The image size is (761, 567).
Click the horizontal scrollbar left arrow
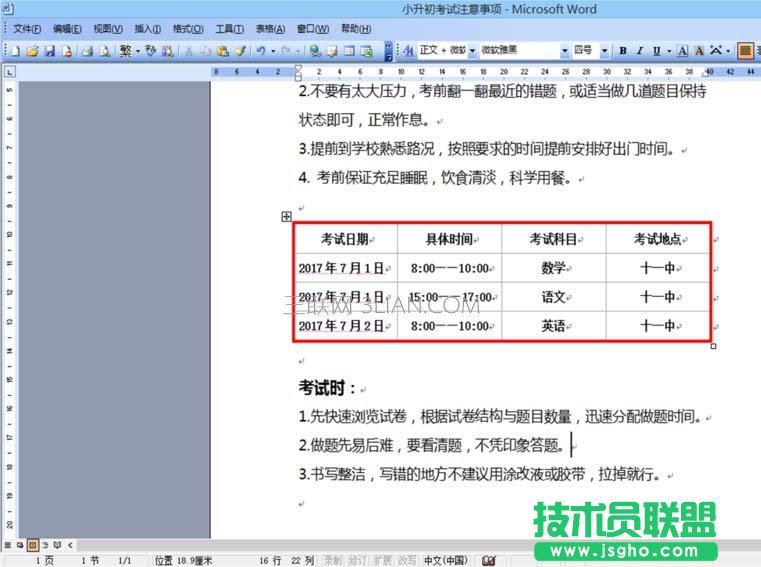pyautogui.click(x=70, y=545)
